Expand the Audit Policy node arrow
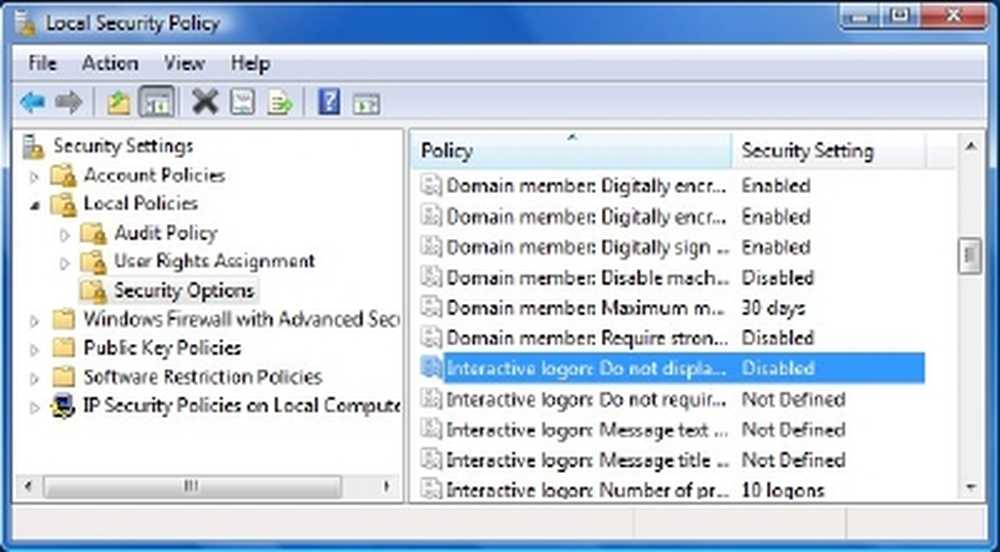This screenshot has width=1000, height=552. 64,235
